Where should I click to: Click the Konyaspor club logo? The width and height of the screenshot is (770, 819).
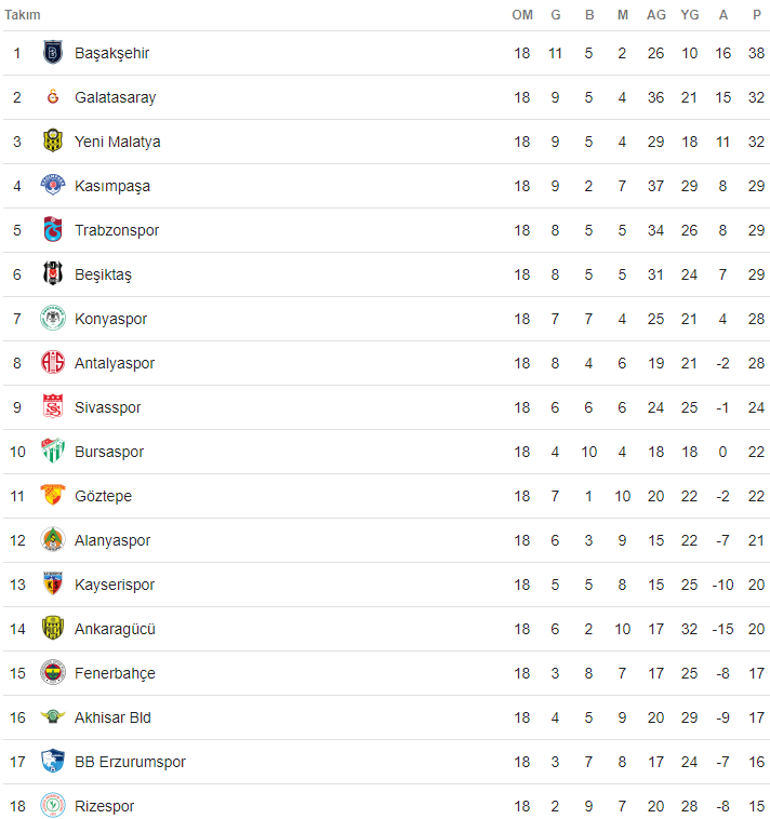point(53,318)
